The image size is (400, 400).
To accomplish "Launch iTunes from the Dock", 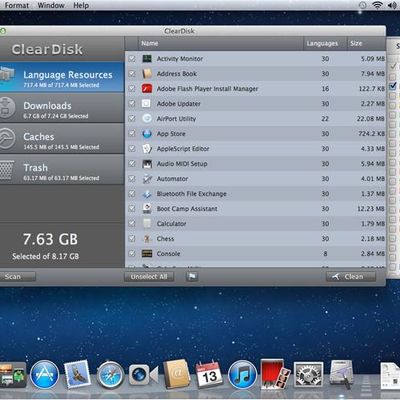I will (242, 375).
